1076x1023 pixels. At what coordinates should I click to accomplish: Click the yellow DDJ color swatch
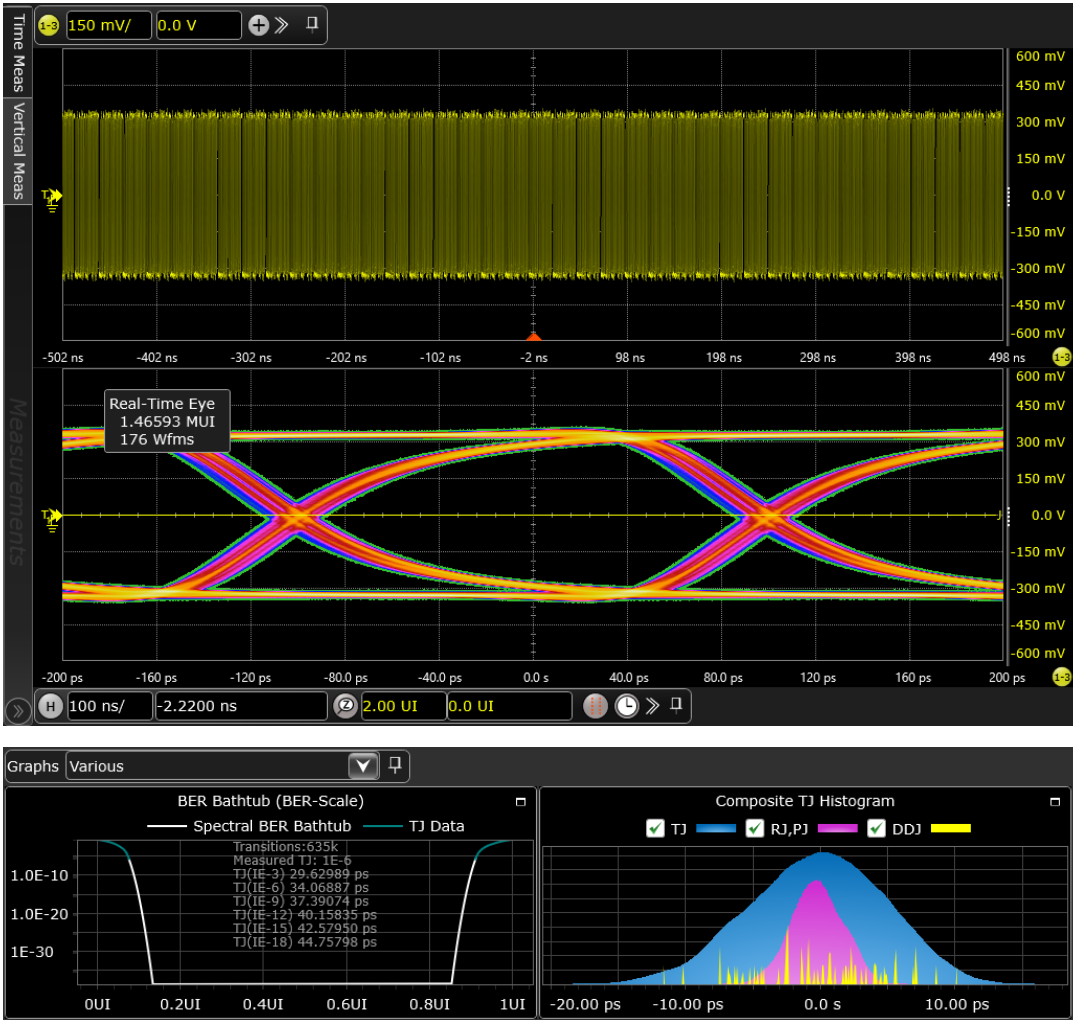click(x=950, y=828)
